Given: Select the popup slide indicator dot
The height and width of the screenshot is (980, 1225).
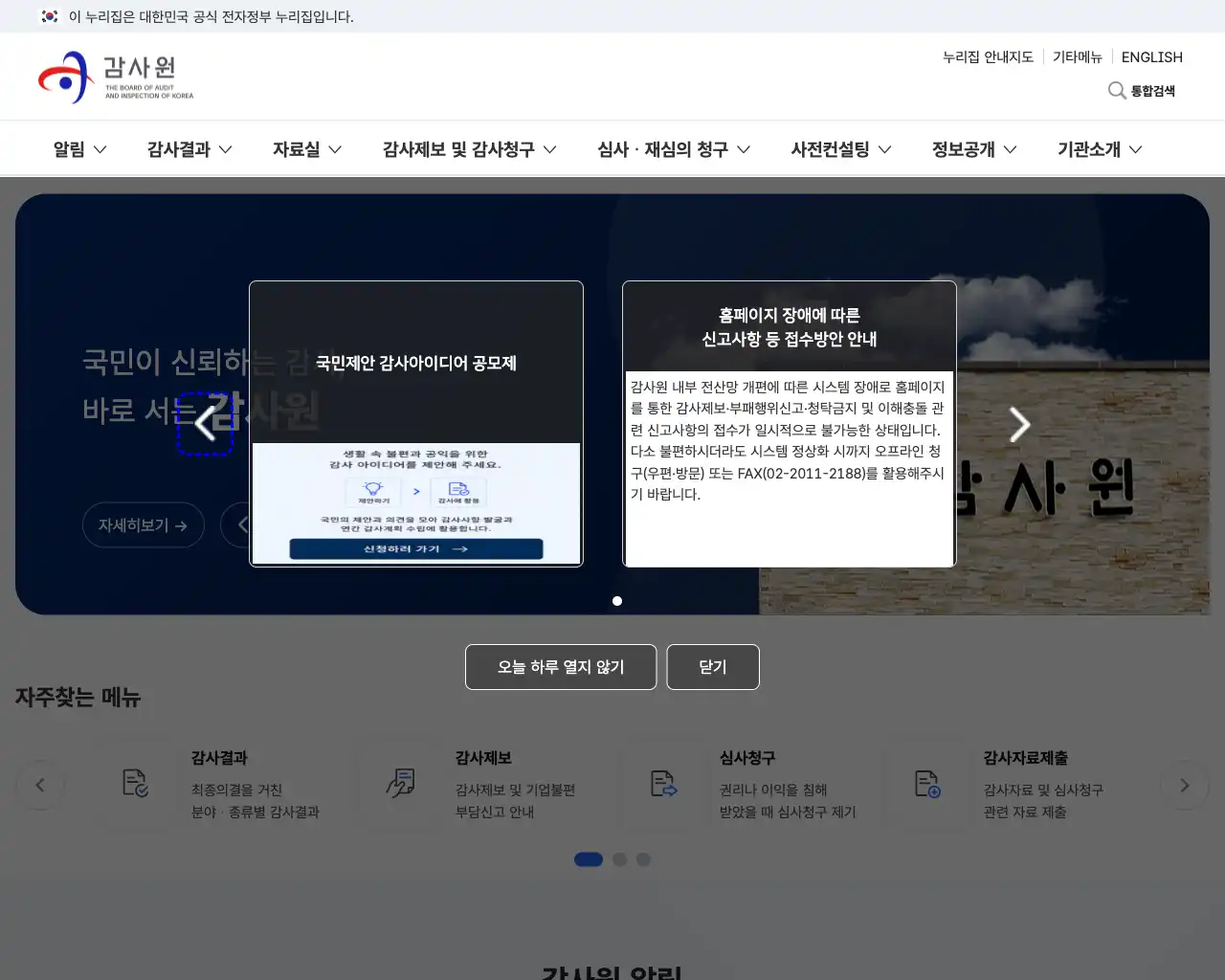Looking at the screenshot, I should click(617, 601).
